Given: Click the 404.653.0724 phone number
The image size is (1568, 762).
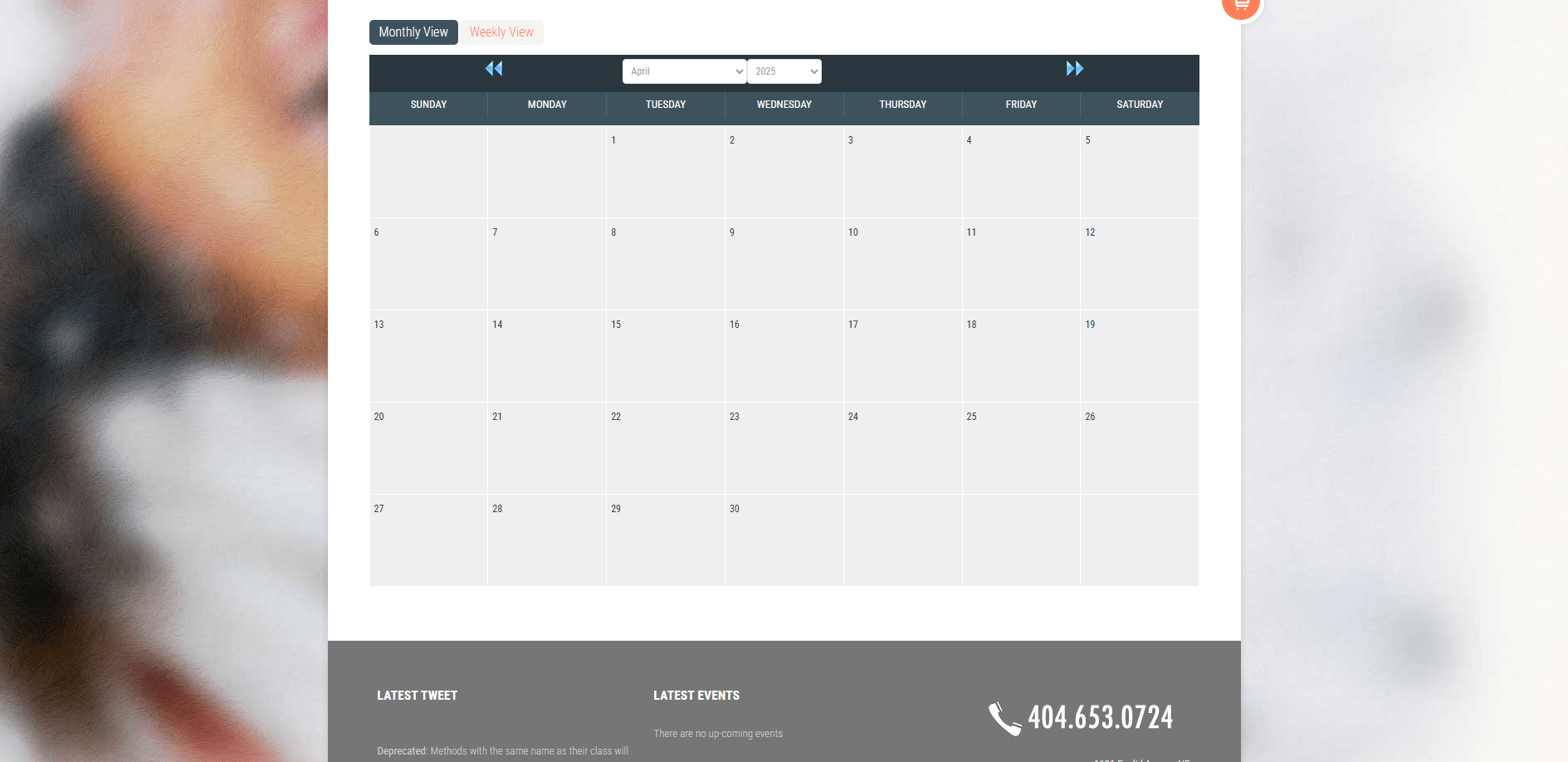Looking at the screenshot, I should click(x=1100, y=717).
